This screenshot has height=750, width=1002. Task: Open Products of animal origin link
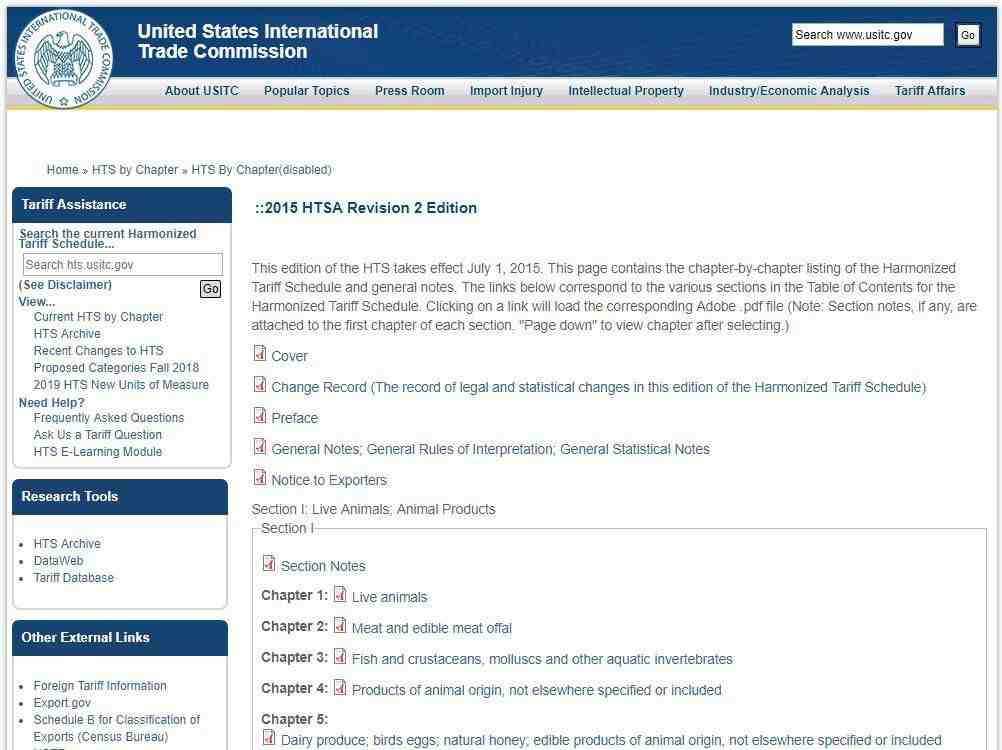[536, 691]
